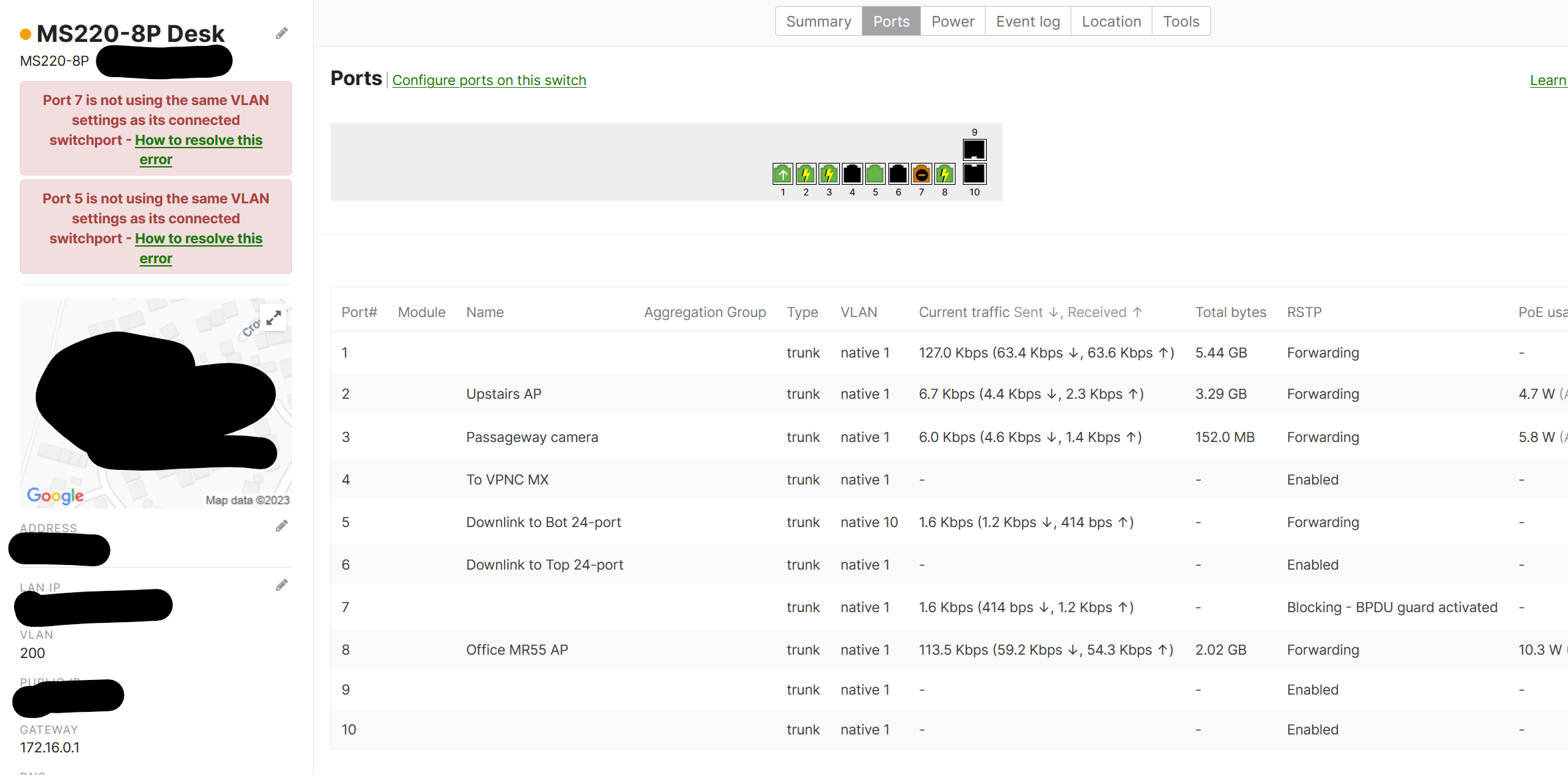
Task: Click the Learn link at top right
Action: click(x=1549, y=80)
